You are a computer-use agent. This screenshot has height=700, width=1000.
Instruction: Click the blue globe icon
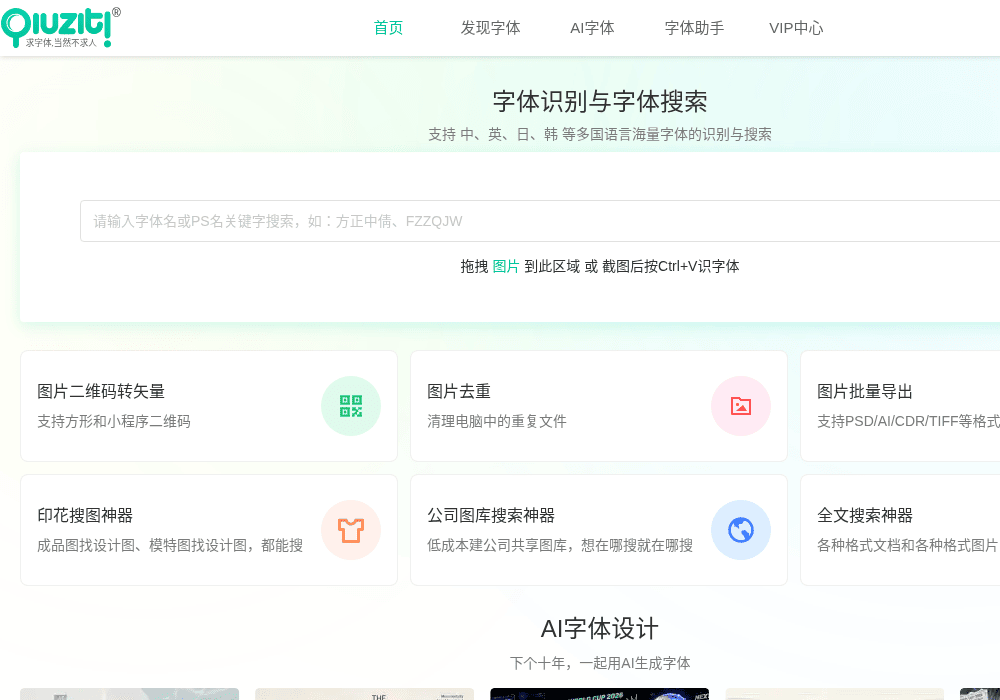[741, 530]
